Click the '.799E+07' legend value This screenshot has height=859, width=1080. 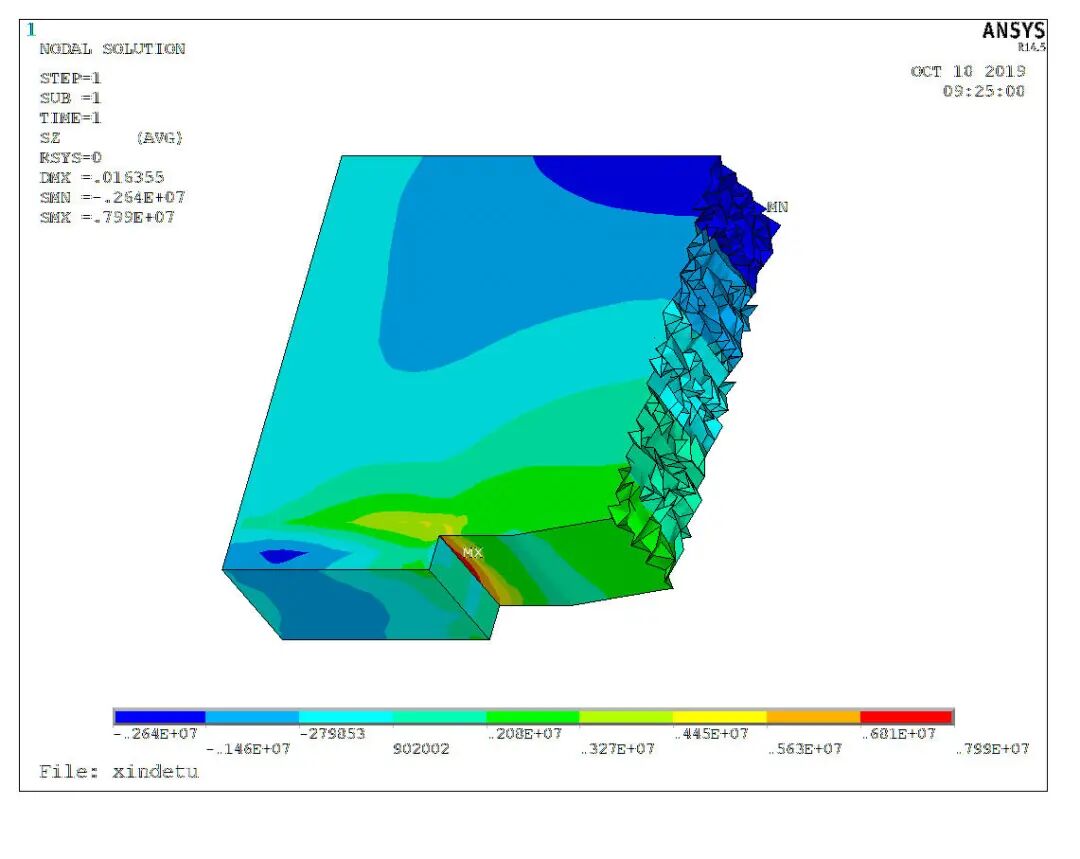coord(993,749)
